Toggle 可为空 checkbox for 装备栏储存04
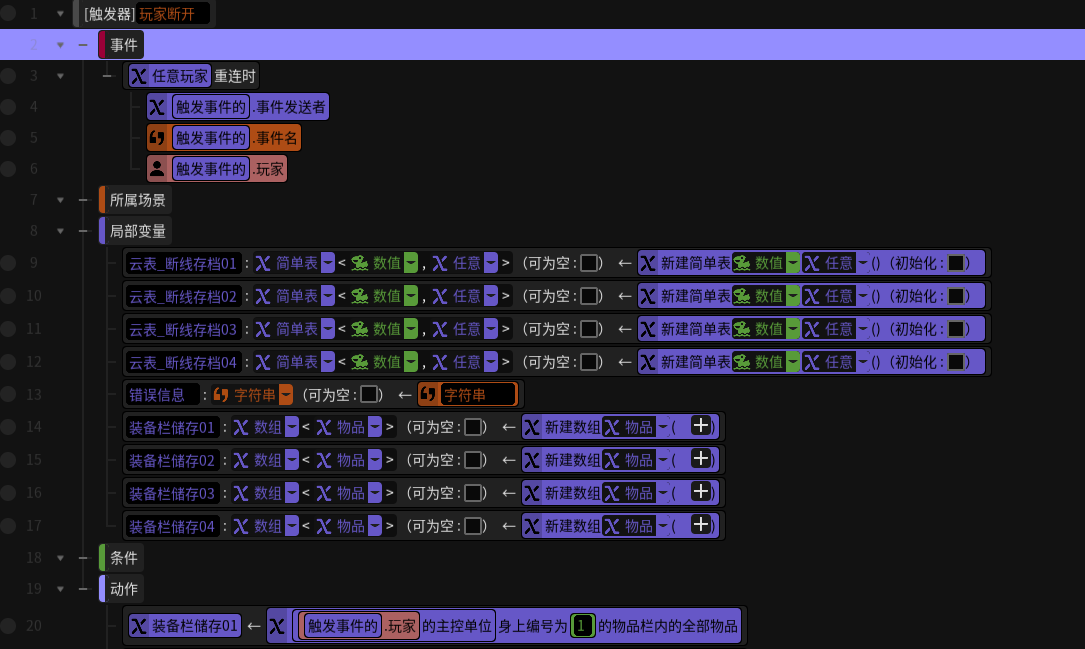The image size is (1085, 649). (x=473, y=527)
